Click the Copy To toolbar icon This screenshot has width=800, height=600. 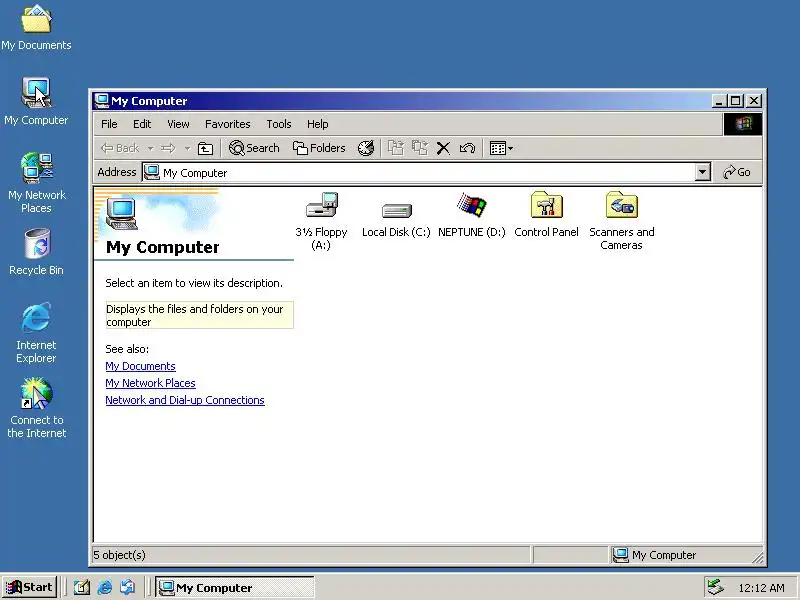coord(420,148)
